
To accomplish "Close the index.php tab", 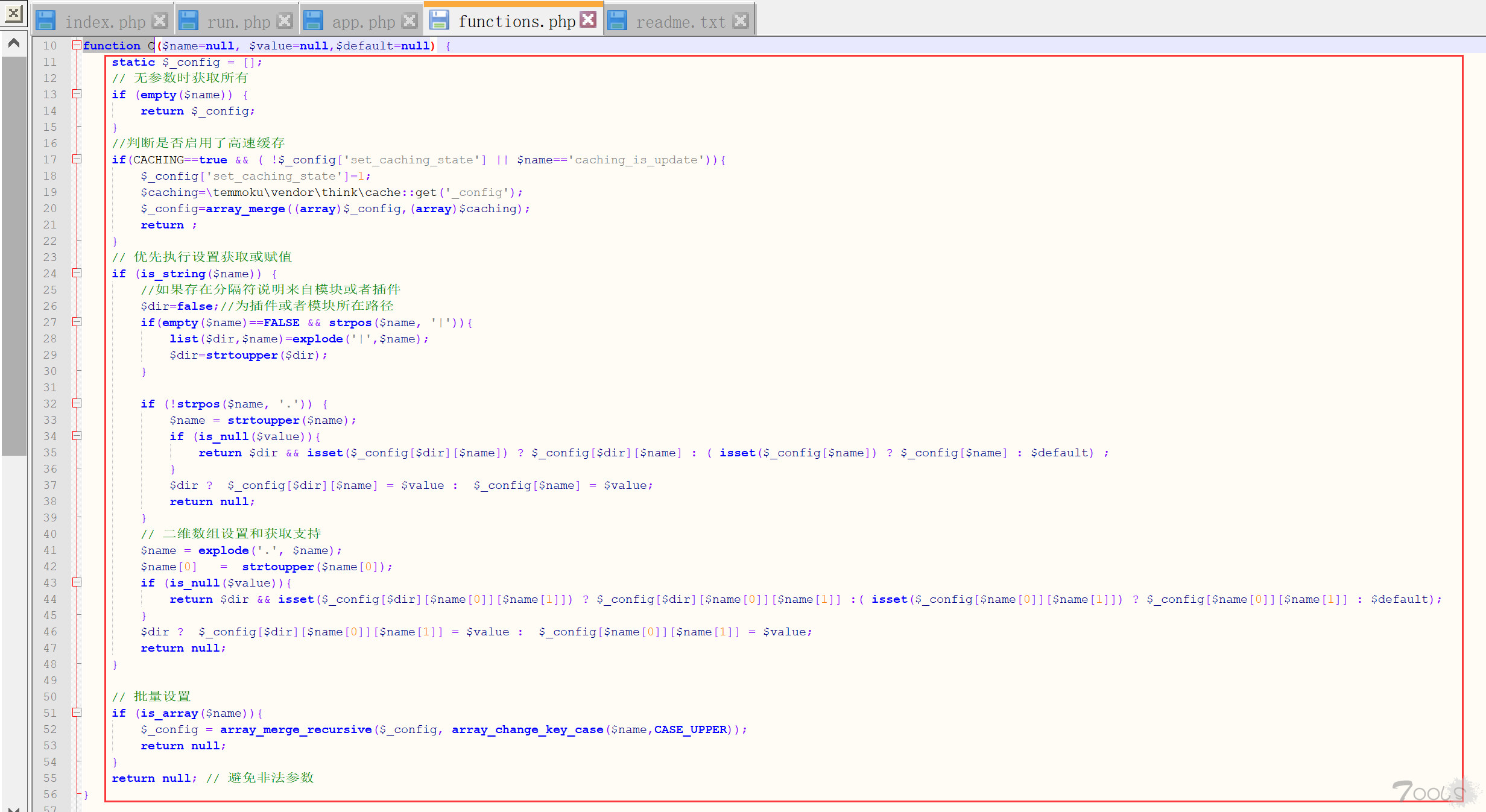I will click(x=160, y=21).
